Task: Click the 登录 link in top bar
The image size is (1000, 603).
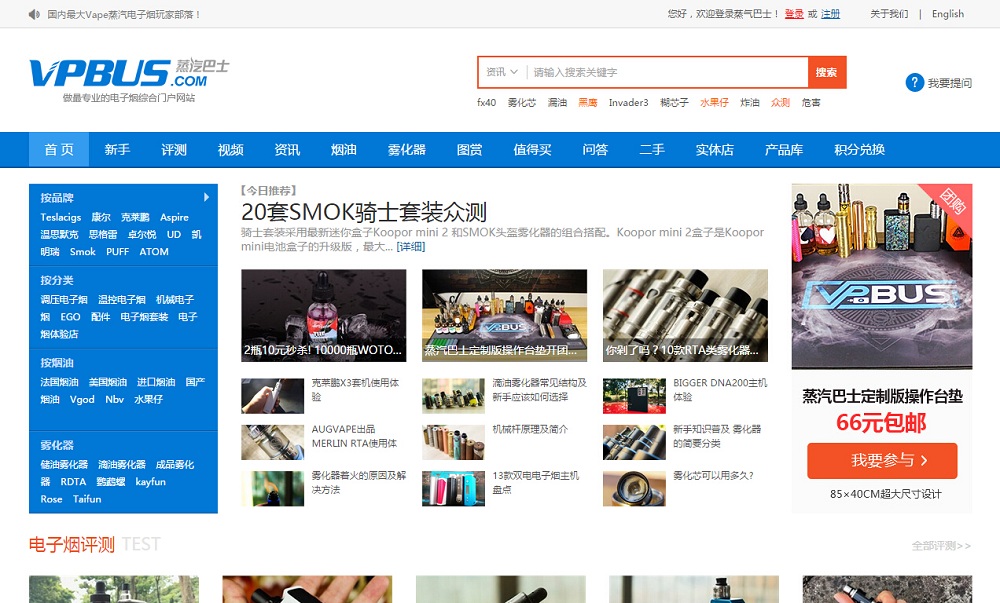Action: point(794,14)
